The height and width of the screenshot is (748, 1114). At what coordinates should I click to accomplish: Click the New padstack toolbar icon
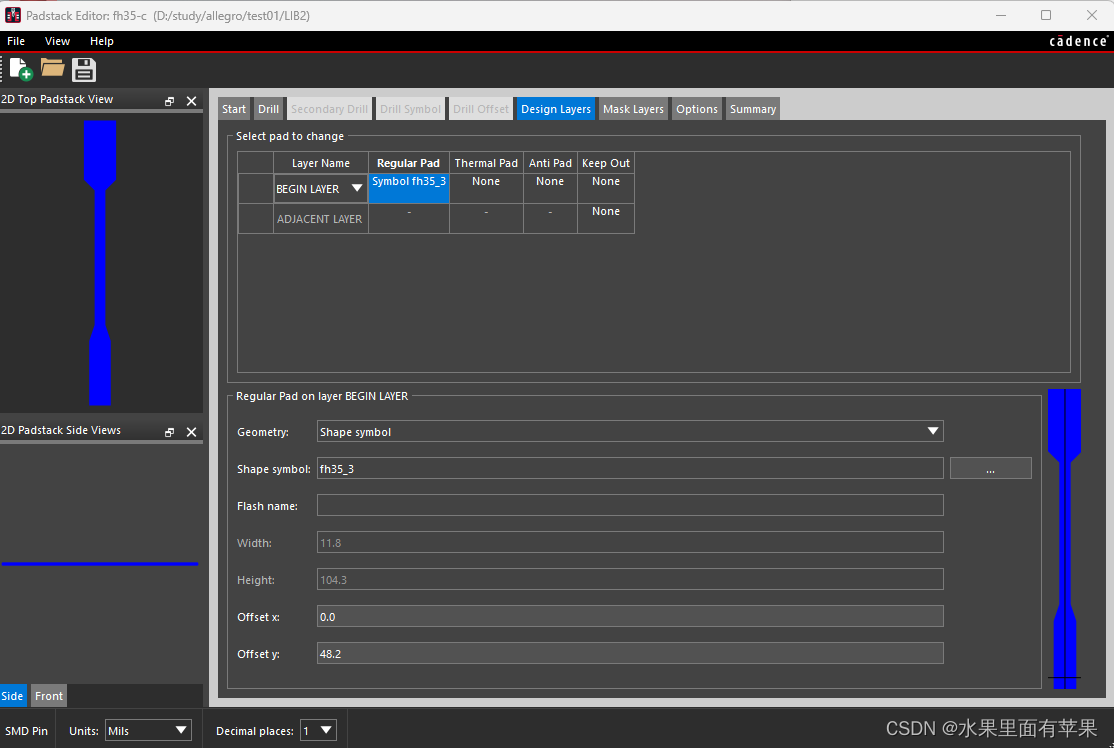point(20,69)
